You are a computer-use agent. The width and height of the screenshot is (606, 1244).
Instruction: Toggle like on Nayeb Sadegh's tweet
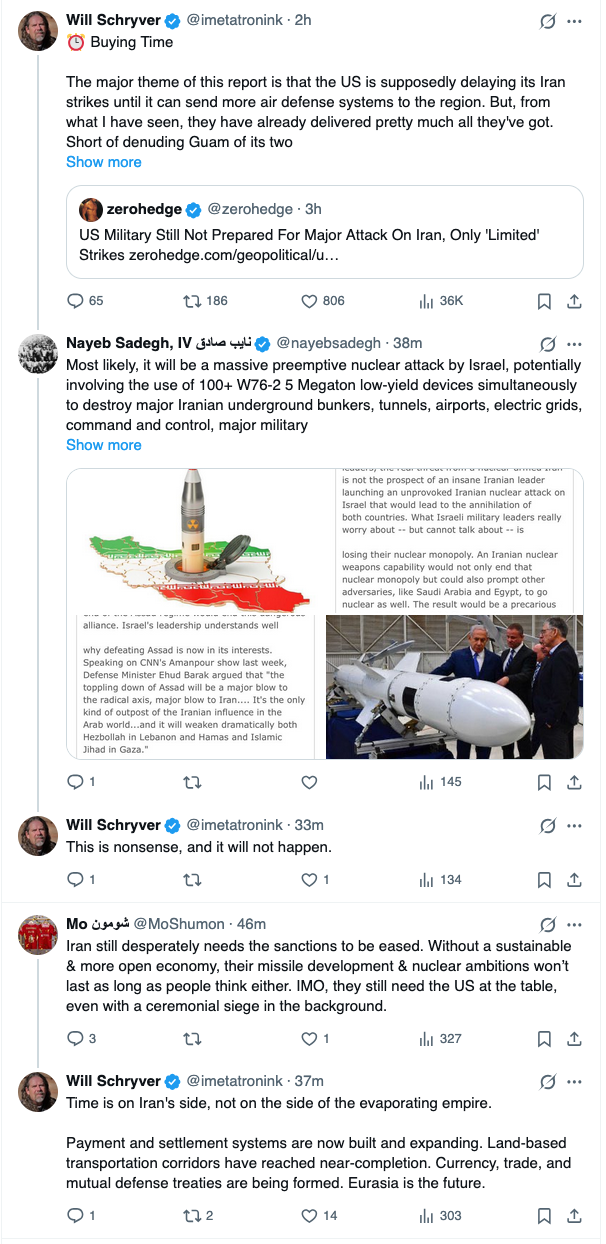(310, 782)
